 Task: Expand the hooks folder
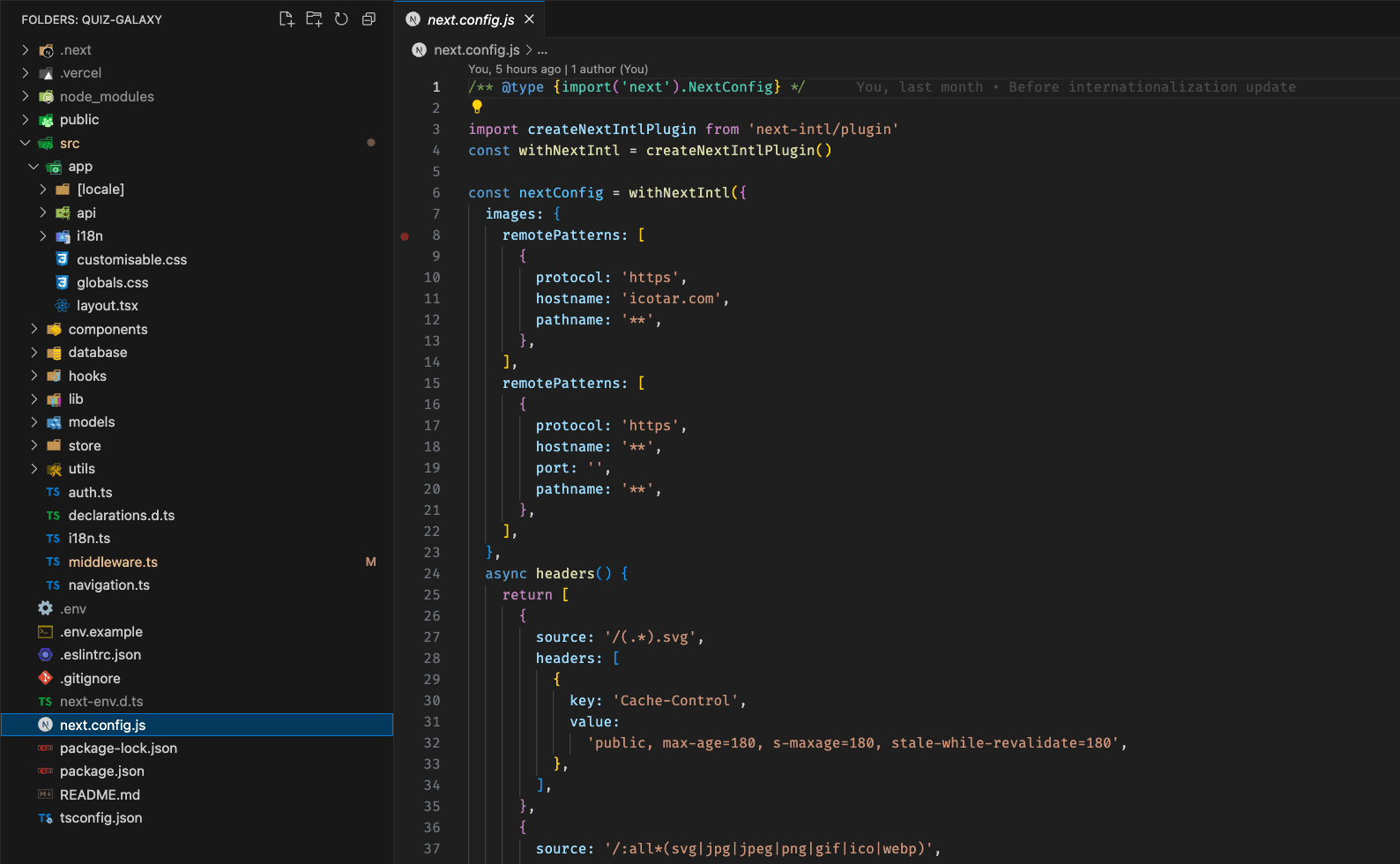tap(34, 376)
